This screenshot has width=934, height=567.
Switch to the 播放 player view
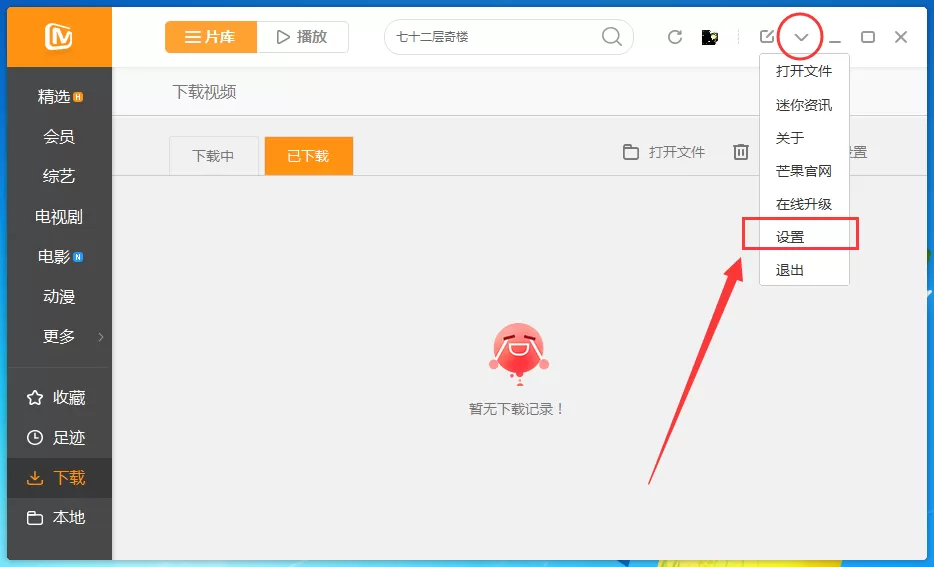303,37
